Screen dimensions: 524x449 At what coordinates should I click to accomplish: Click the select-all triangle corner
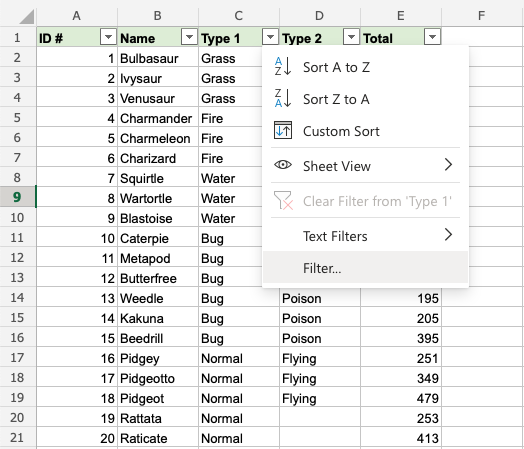[x=27, y=17]
